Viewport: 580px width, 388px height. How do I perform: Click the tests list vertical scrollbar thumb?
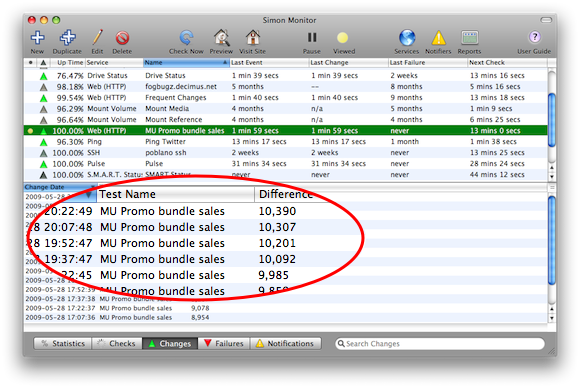[552, 120]
